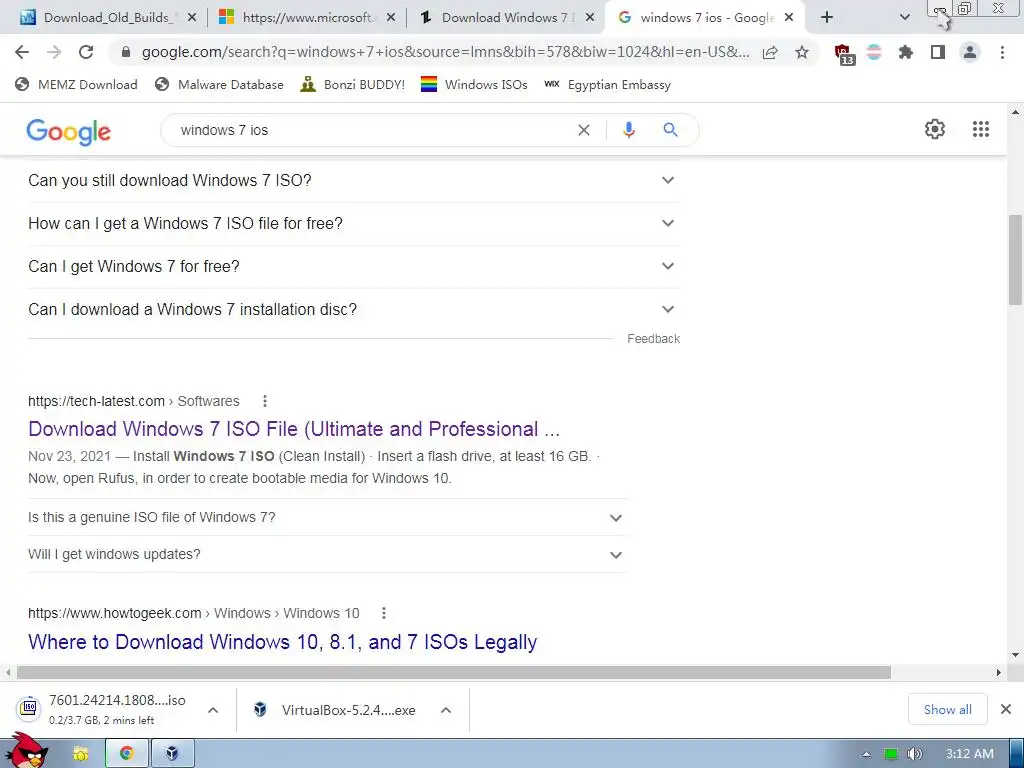The height and width of the screenshot is (768, 1024).
Task: Click the Chrome taskbar button
Action: click(x=127, y=754)
